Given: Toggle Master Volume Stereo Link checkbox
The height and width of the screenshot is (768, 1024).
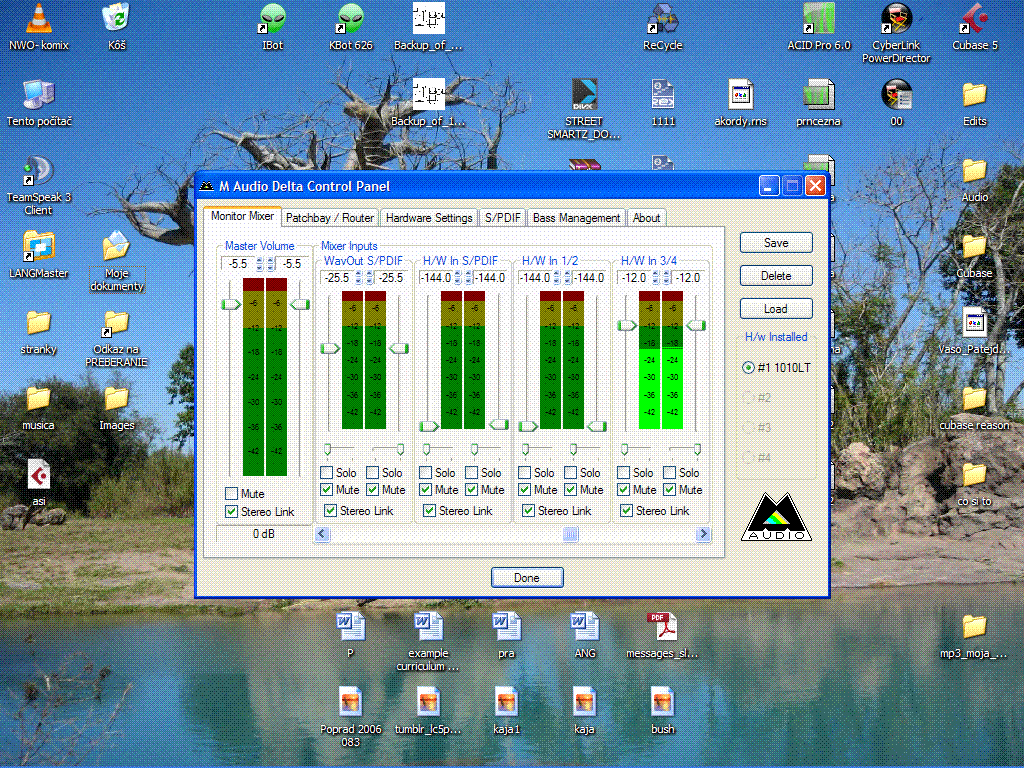Looking at the screenshot, I should [x=231, y=512].
